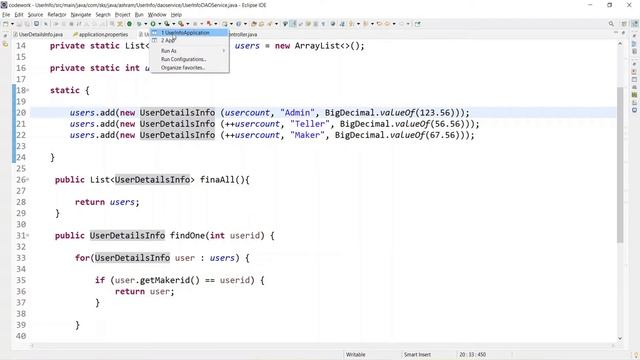Click the External Tools launch icon

point(181,24)
